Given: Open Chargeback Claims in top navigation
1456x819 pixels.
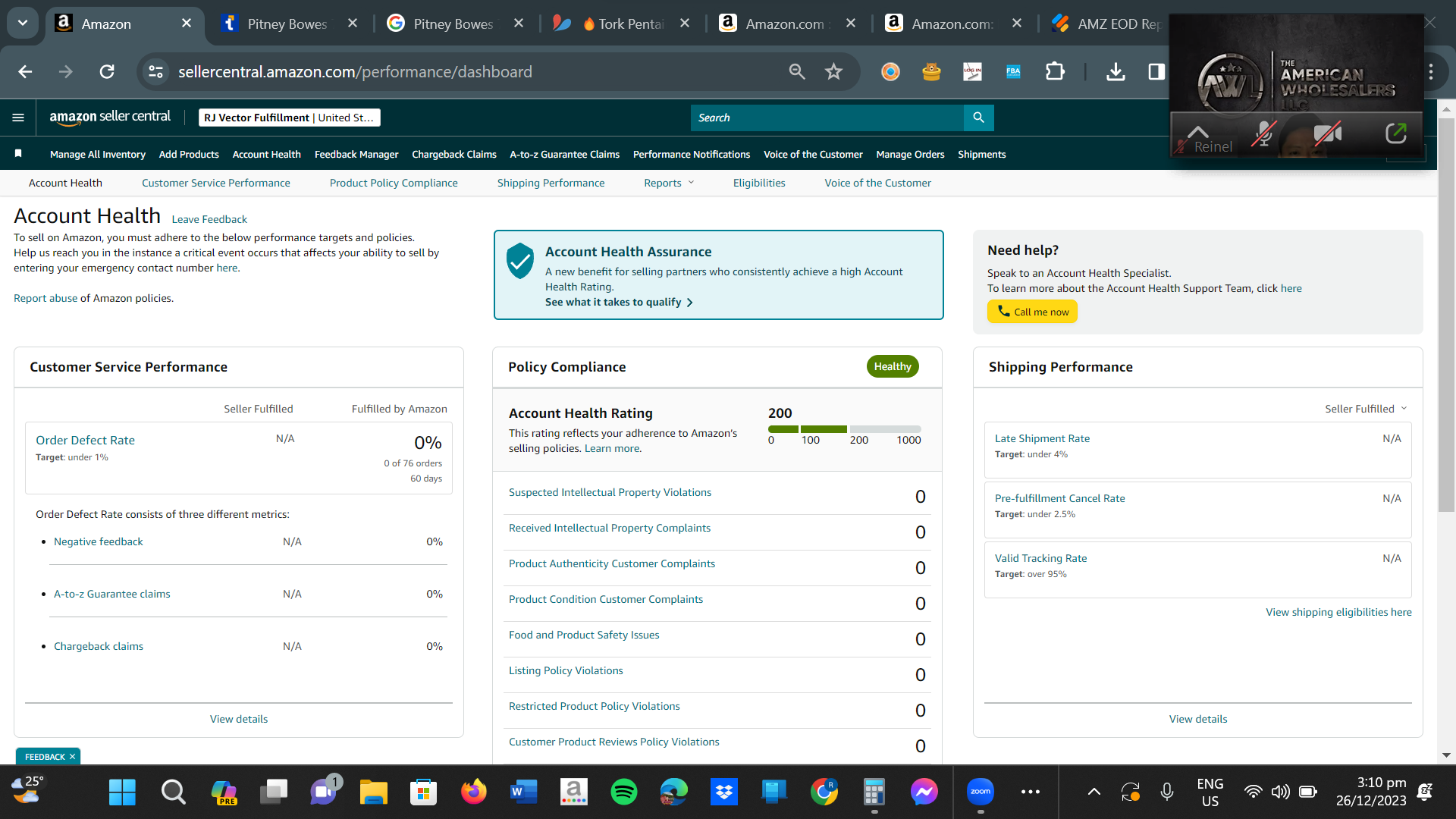Looking at the screenshot, I should pyautogui.click(x=454, y=155).
